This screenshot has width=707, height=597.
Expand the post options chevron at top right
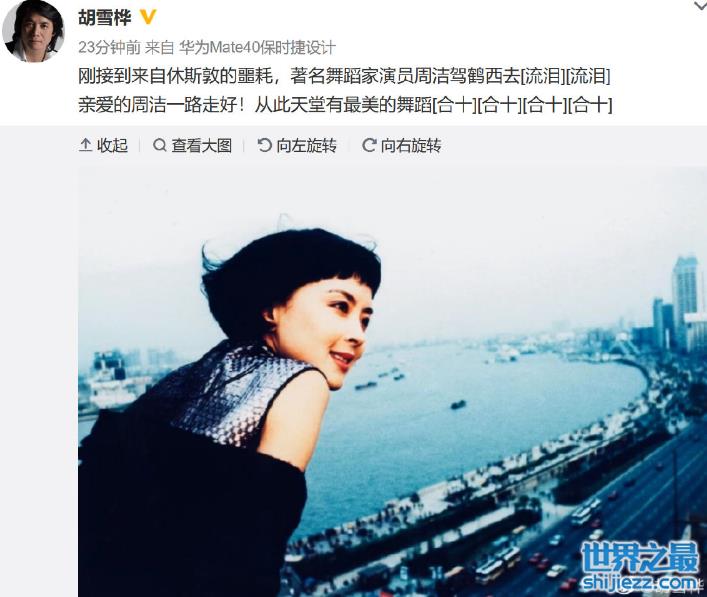700,5
